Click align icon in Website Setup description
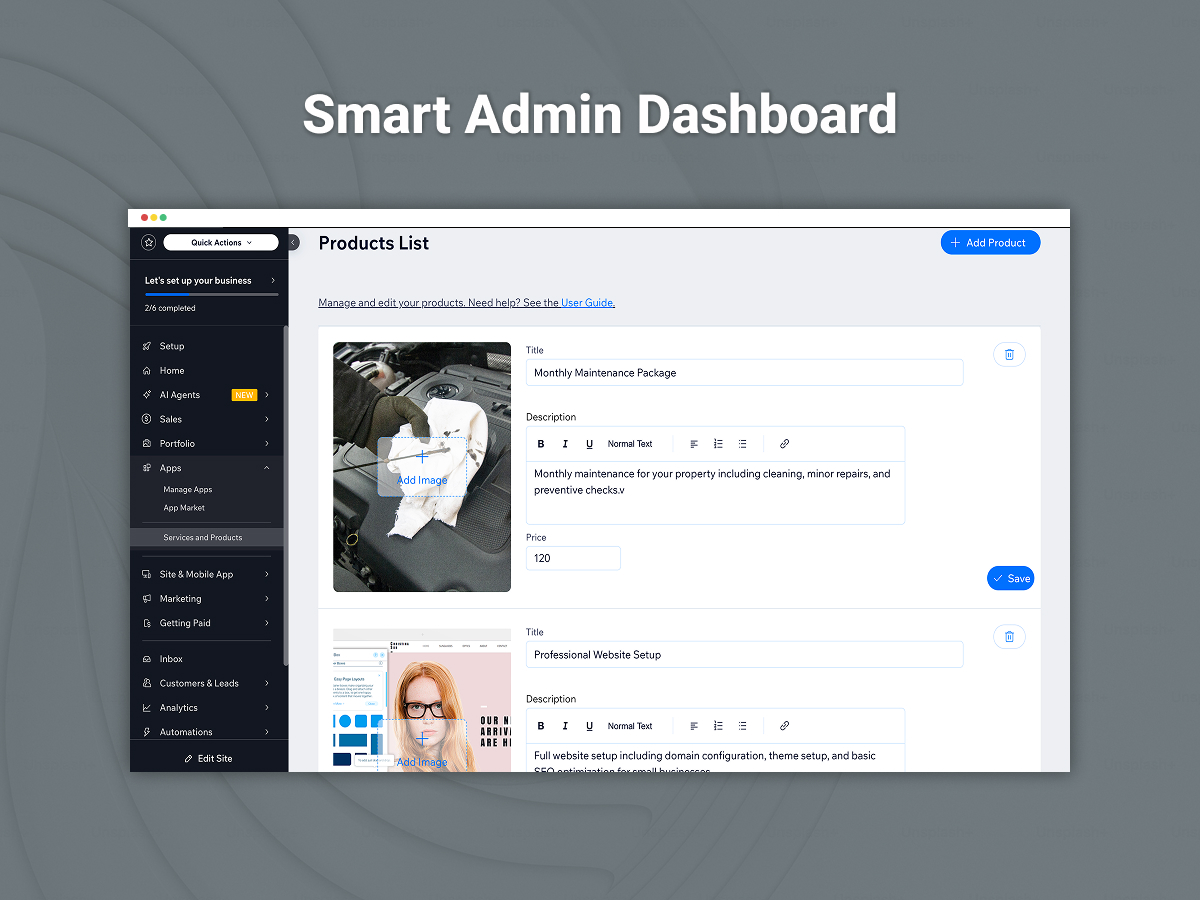 [x=694, y=726]
